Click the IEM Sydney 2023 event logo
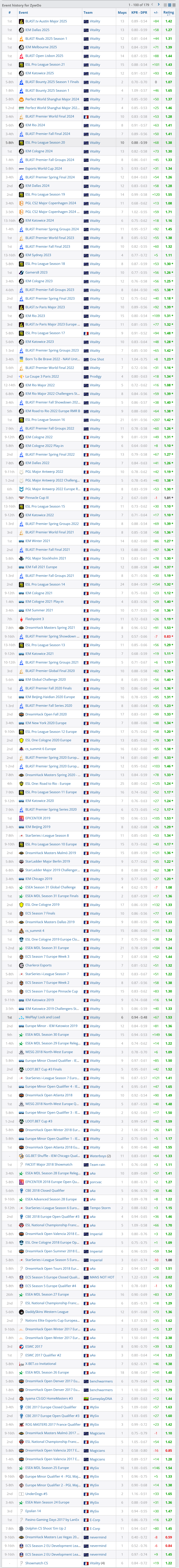The height and width of the screenshot is (1568, 179). pyautogui.click(x=21, y=255)
